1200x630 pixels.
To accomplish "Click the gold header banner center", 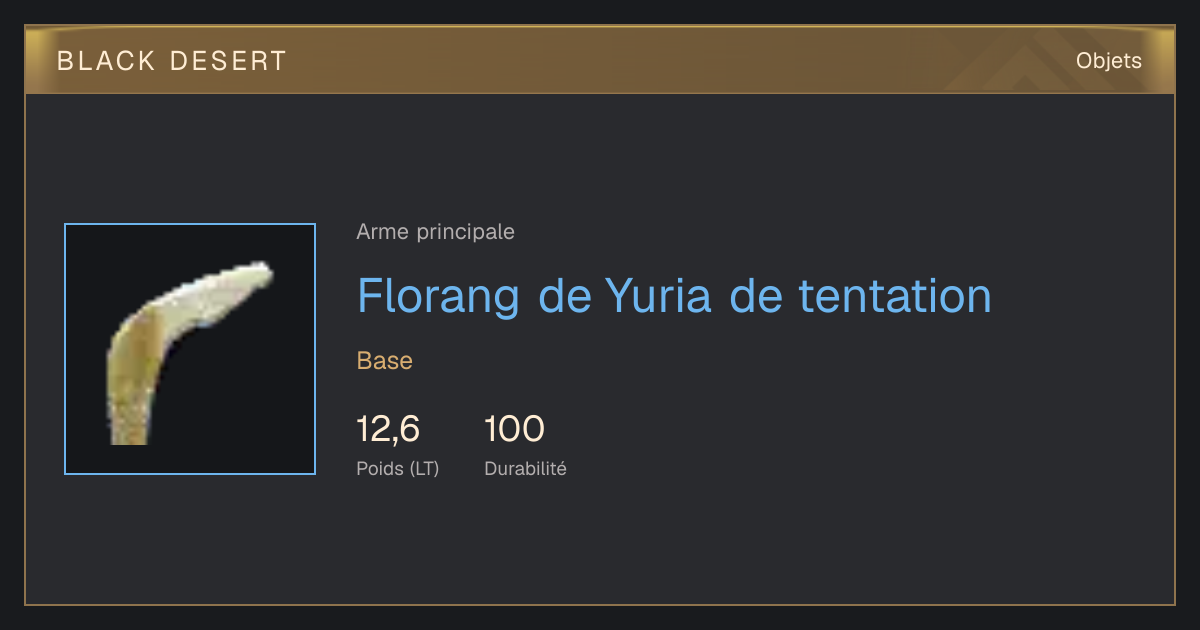I will 600,60.
